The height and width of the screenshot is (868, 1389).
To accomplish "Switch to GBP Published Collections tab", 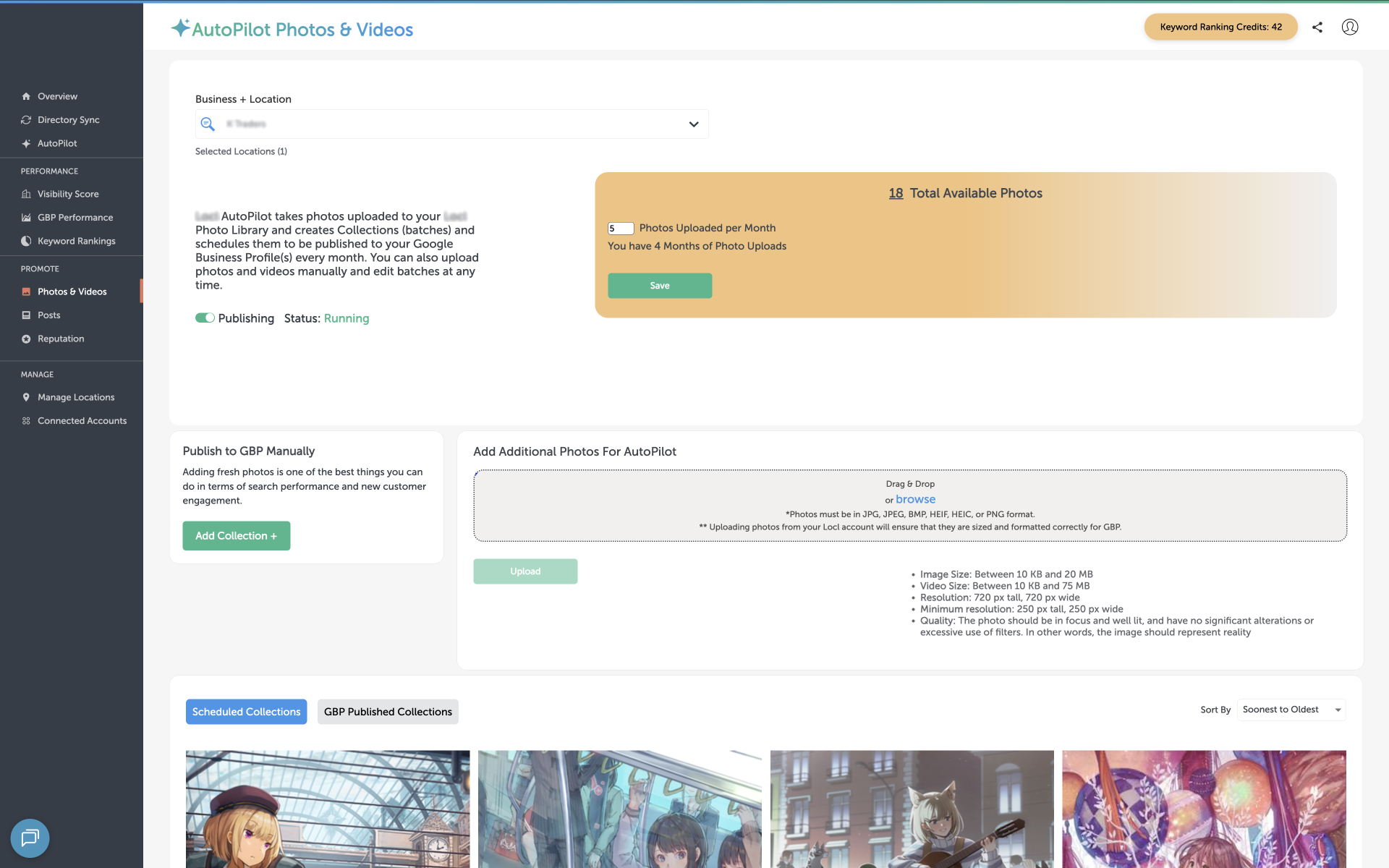I will (x=388, y=712).
